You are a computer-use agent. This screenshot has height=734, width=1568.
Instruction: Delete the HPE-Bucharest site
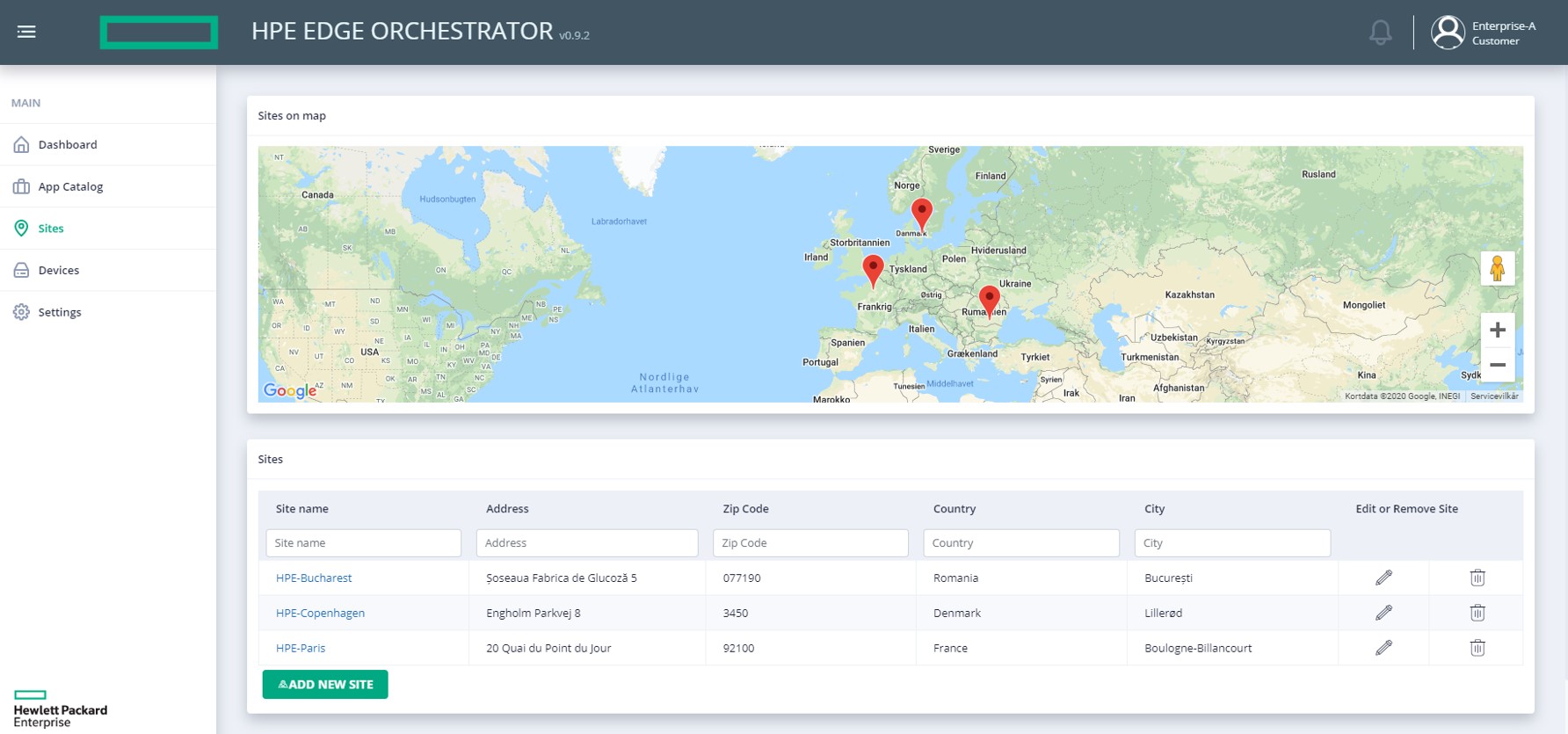[x=1477, y=578]
